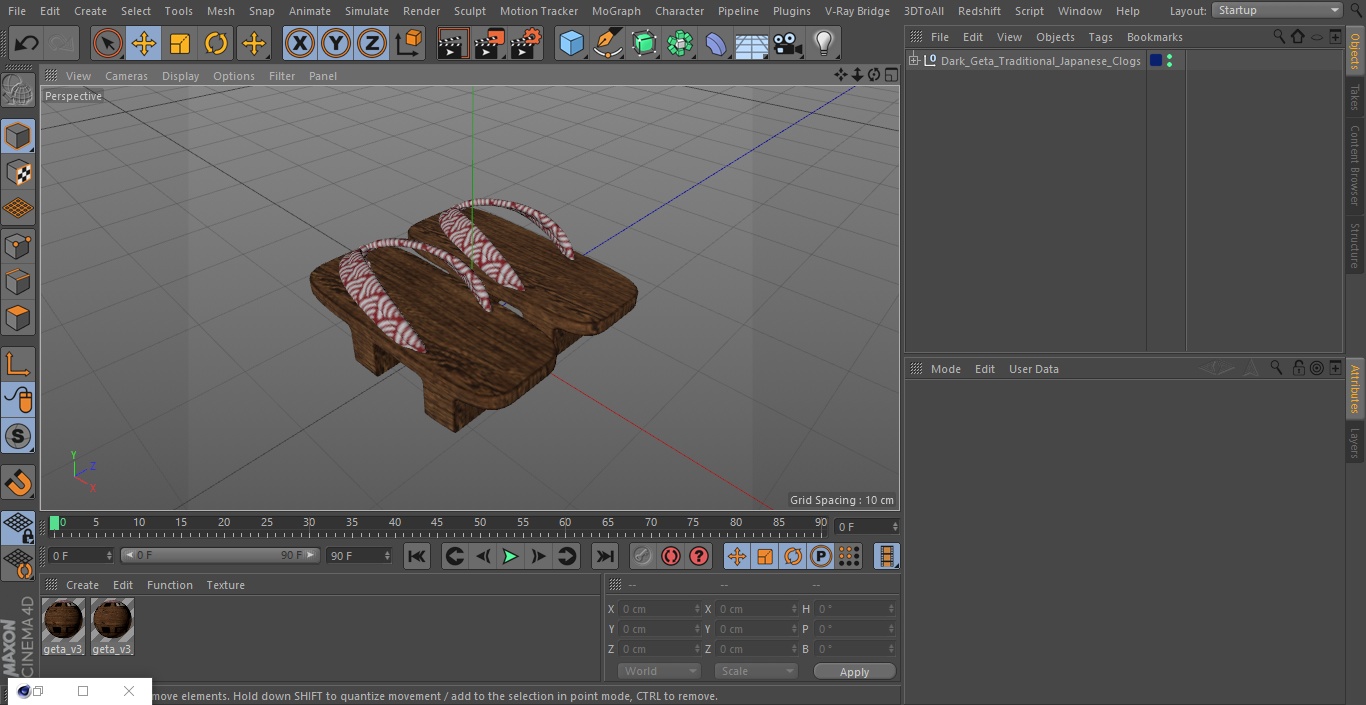Expand the Dark_Geta_Traditional_Japanese_Clogs object tree
The height and width of the screenshot is (705, 1366).
[x=913, y=61]
